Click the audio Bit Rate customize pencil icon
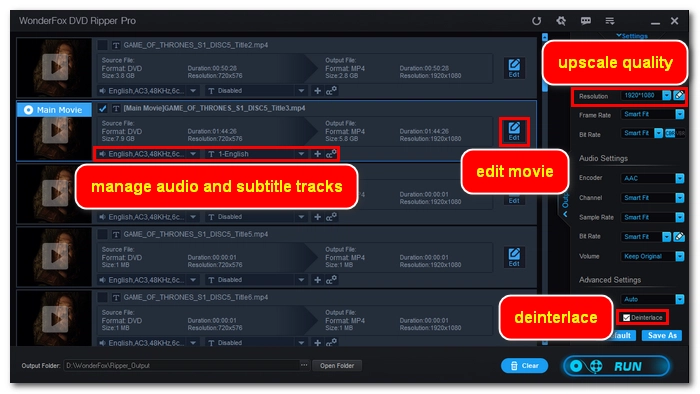 pyautogui.click(x=679, y=236)
